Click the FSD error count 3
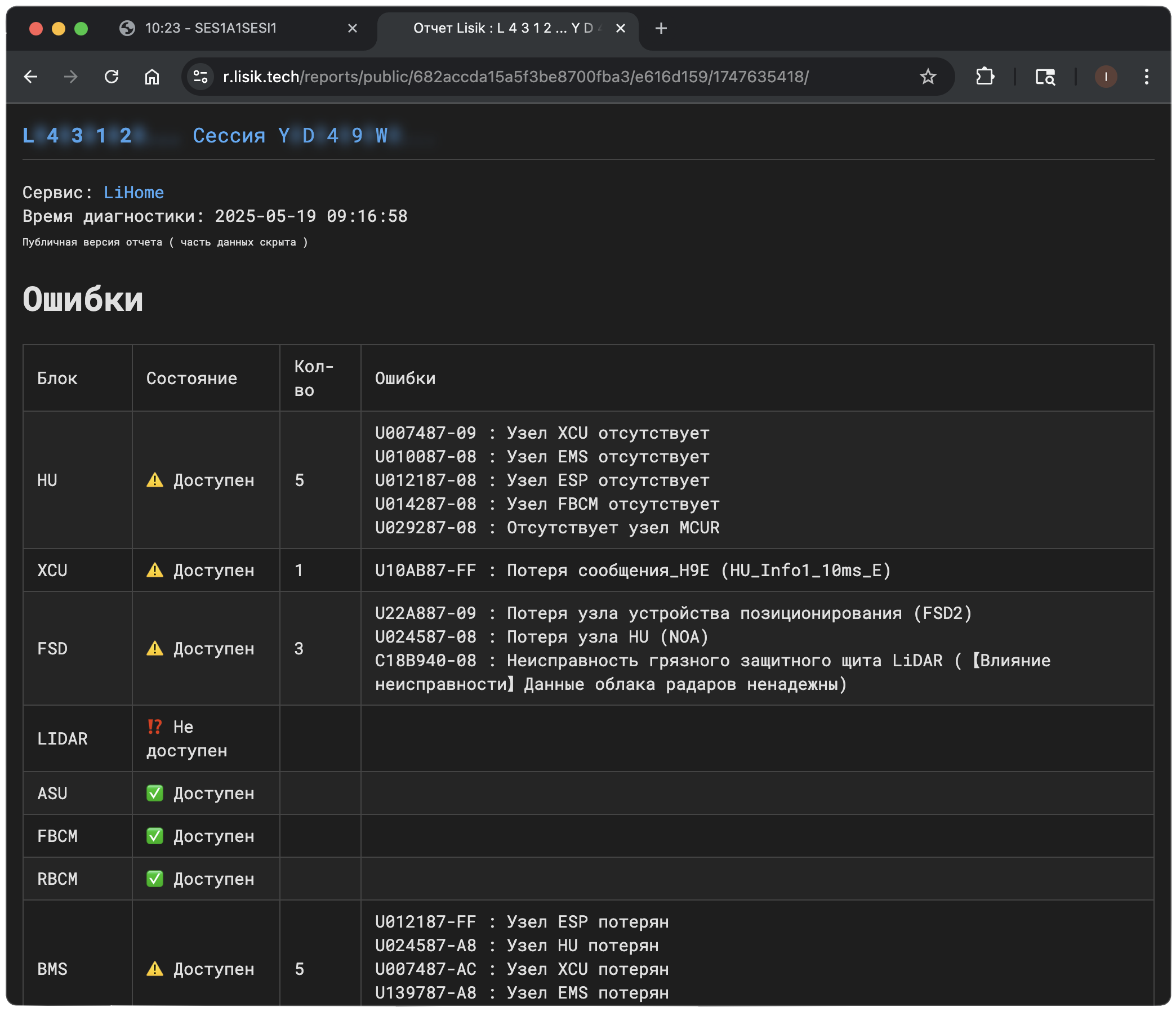 [x=299, y=648]
